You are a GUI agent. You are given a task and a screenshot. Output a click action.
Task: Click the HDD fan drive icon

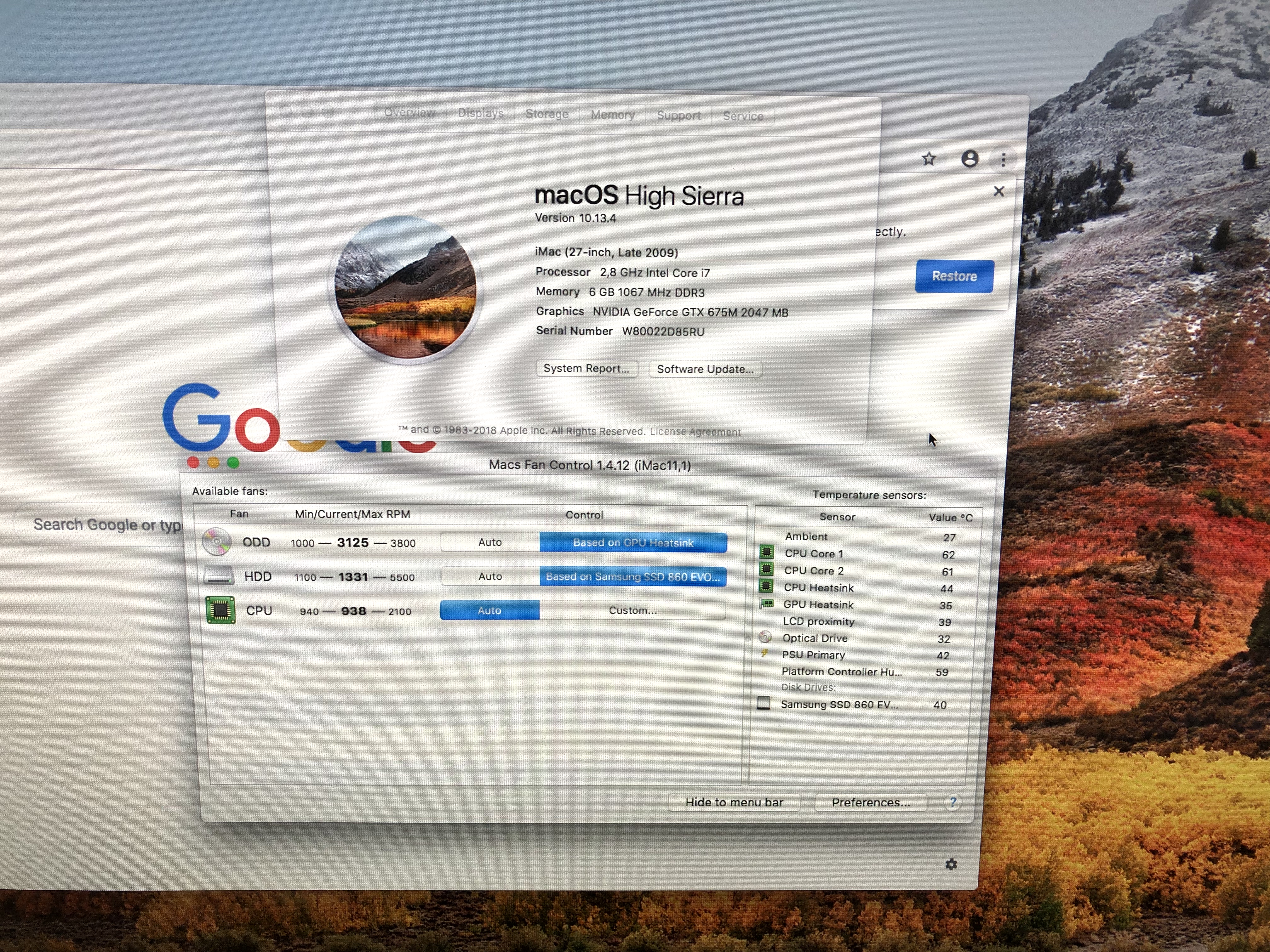[x=219, y=575]
